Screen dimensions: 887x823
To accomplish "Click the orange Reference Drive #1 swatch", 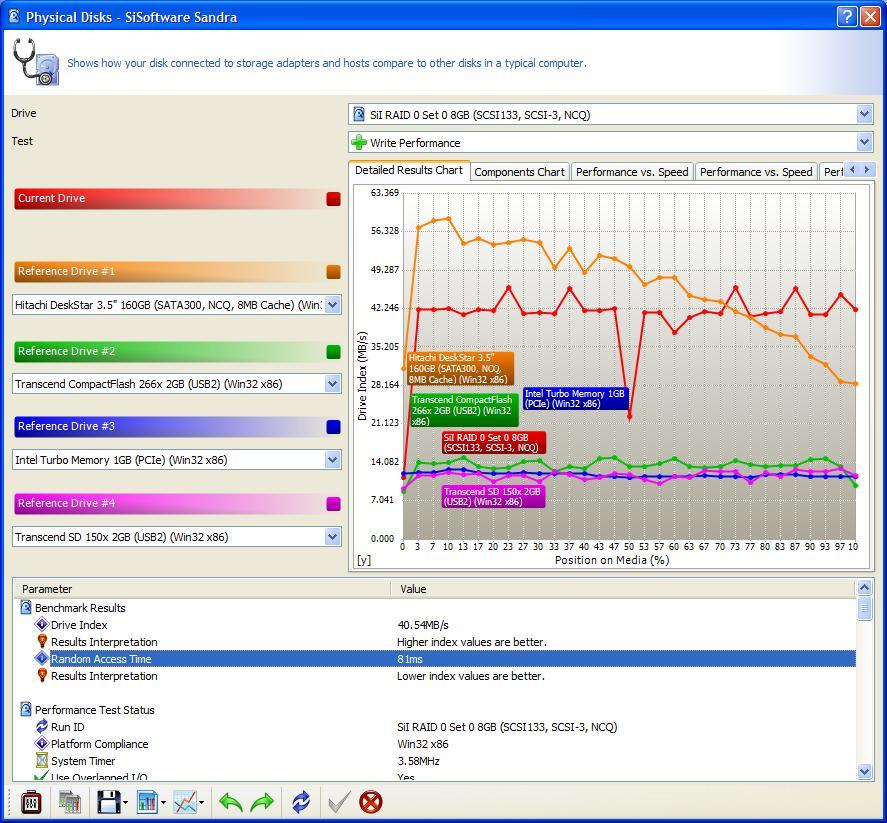I will coord(333,272).
